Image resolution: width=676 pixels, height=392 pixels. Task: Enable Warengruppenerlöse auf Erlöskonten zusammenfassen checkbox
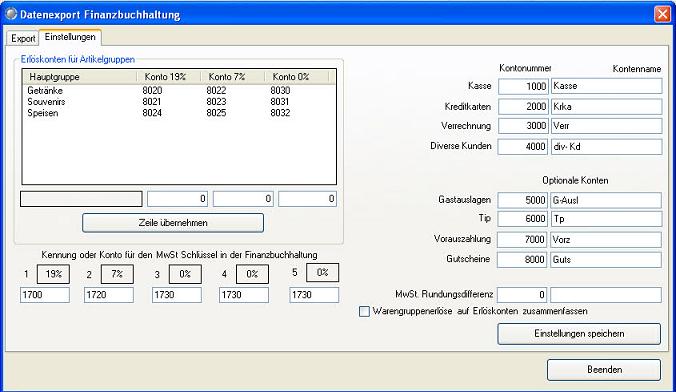click(x=364, y=311)
